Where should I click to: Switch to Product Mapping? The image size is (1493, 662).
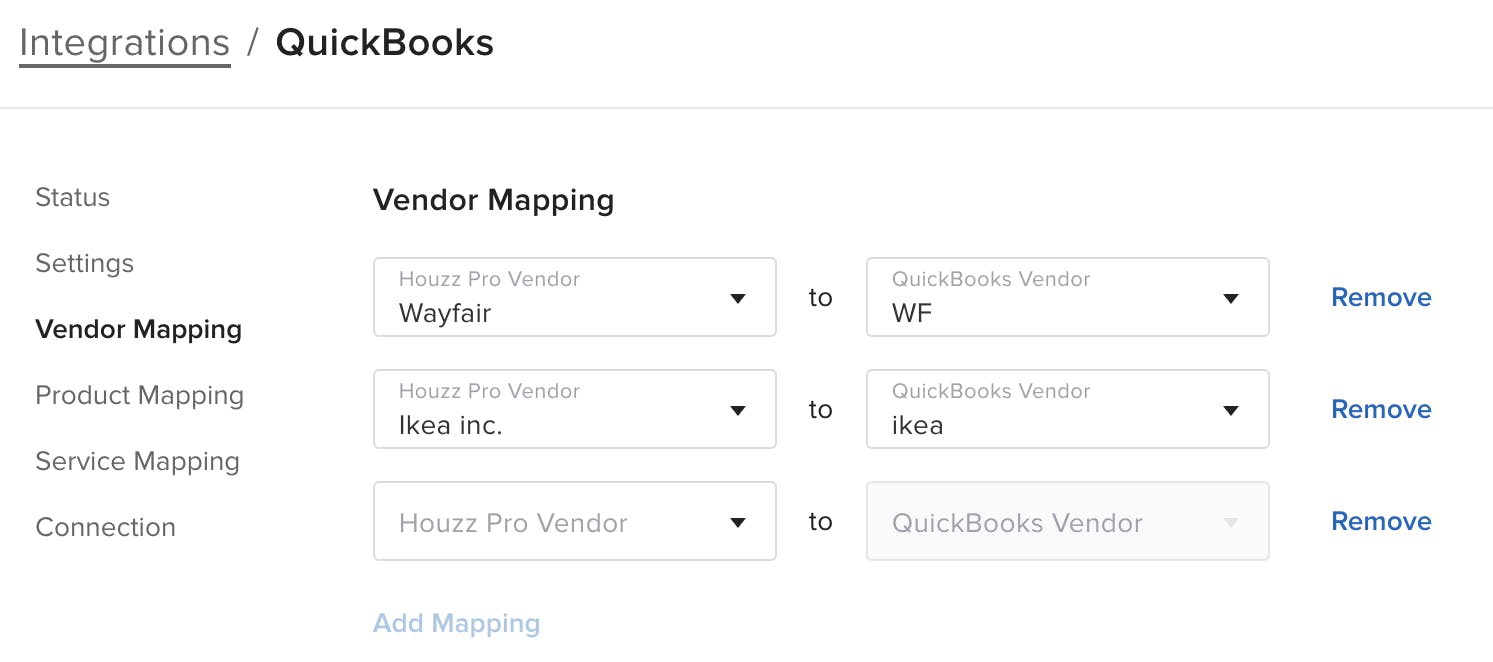(139, 395)
